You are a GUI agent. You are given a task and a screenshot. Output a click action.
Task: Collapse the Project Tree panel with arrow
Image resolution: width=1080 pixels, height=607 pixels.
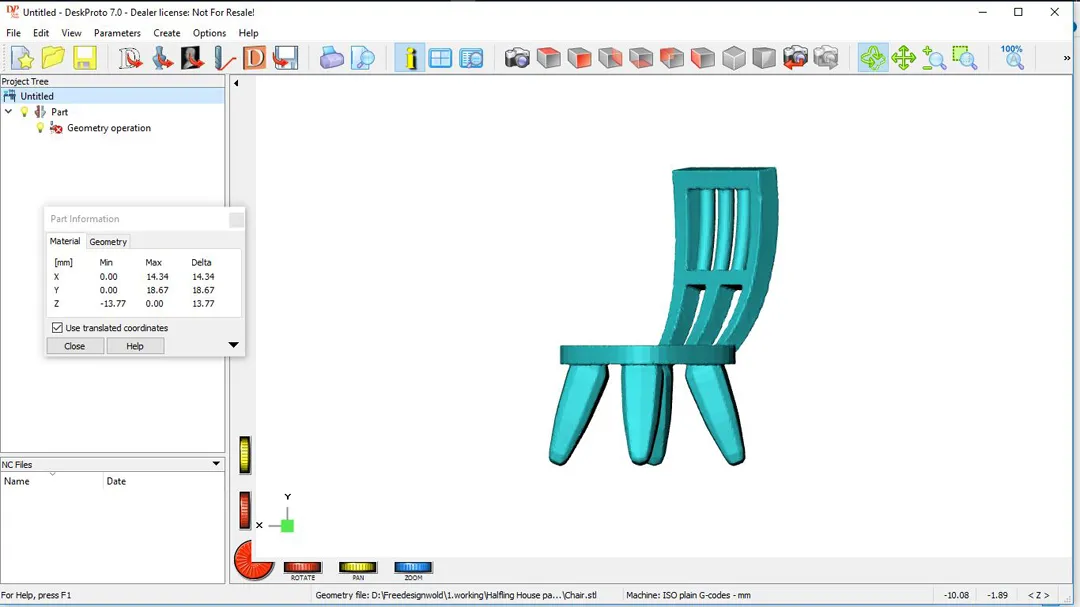click(x=236, y=83)
